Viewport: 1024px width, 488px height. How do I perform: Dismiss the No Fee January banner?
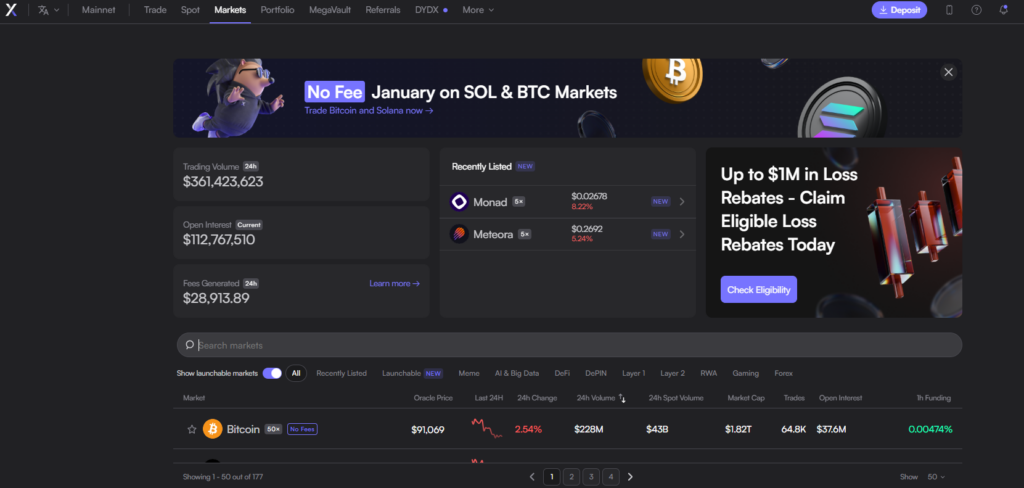(948, 72)
